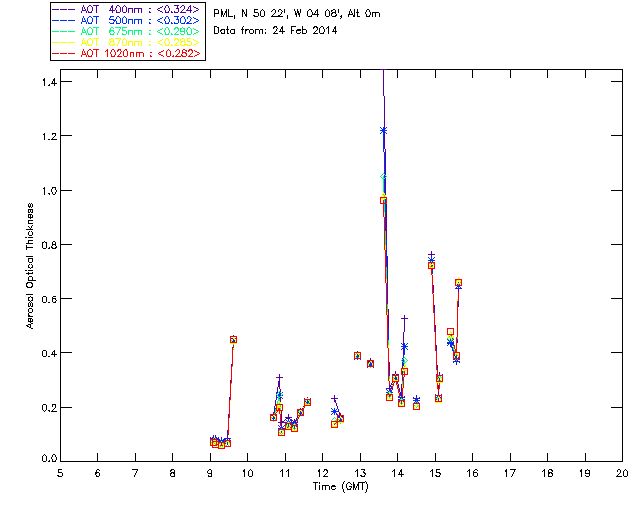Click the 0.0 y-axis tick label

(x=49, y=458)
